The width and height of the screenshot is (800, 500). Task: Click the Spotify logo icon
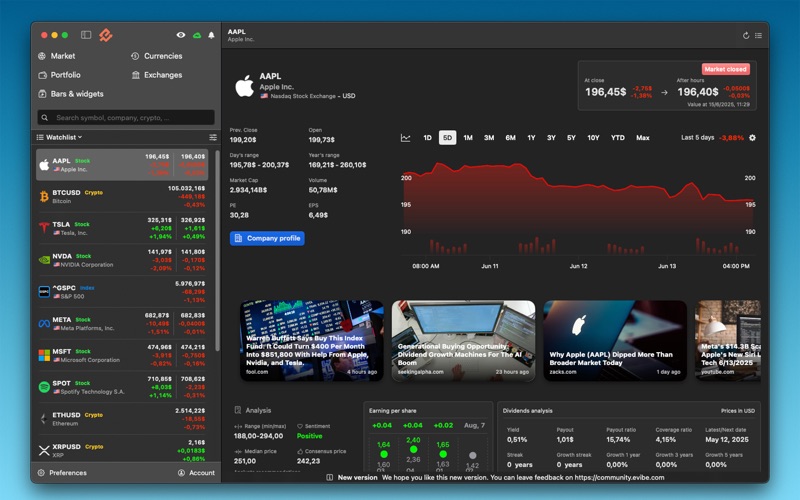[x=44, y=387]
